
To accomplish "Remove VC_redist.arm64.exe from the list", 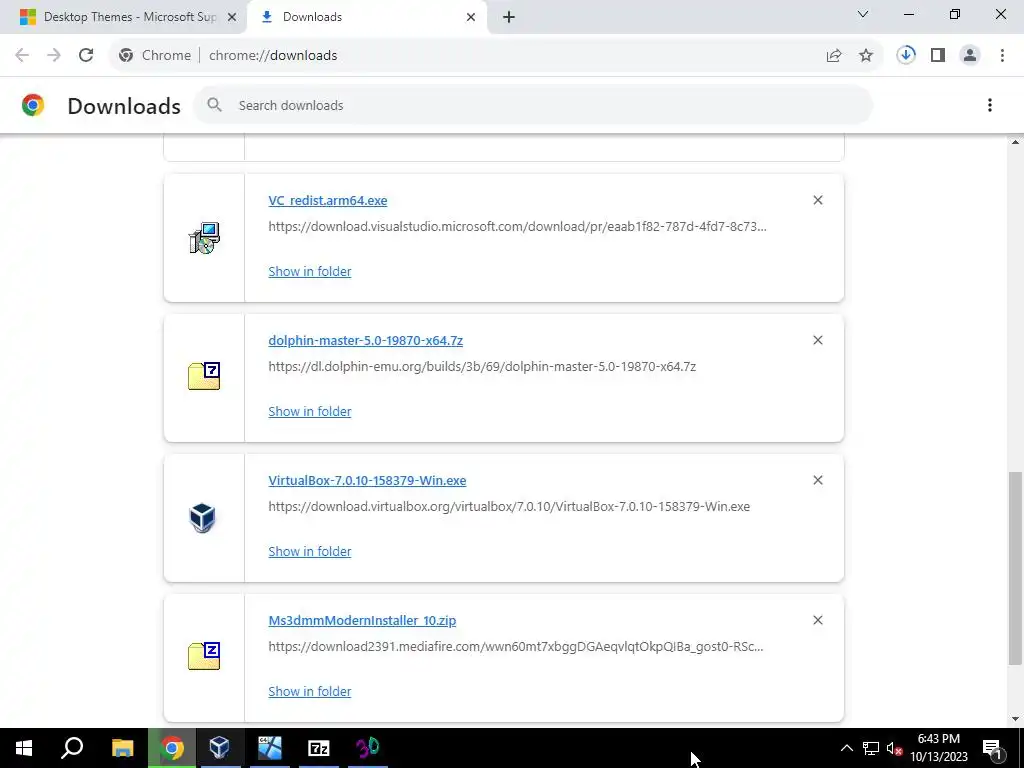I will 818,200.
